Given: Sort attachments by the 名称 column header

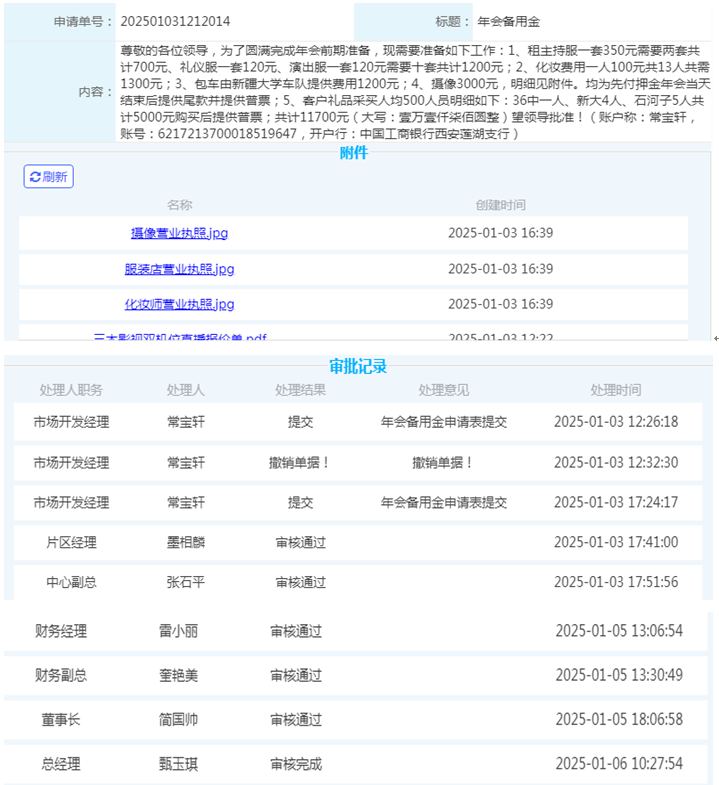Looking at the screenshot, I should [179, 205].
